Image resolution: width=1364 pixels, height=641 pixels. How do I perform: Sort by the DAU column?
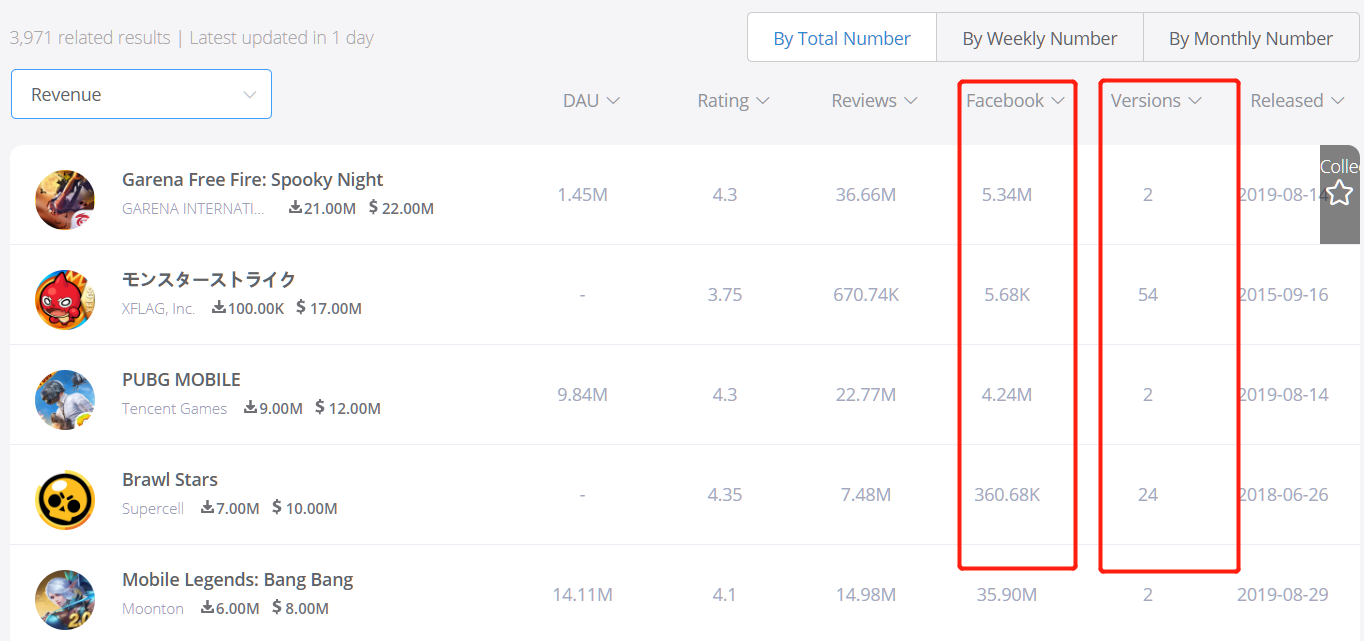click(x=591, y=100)
